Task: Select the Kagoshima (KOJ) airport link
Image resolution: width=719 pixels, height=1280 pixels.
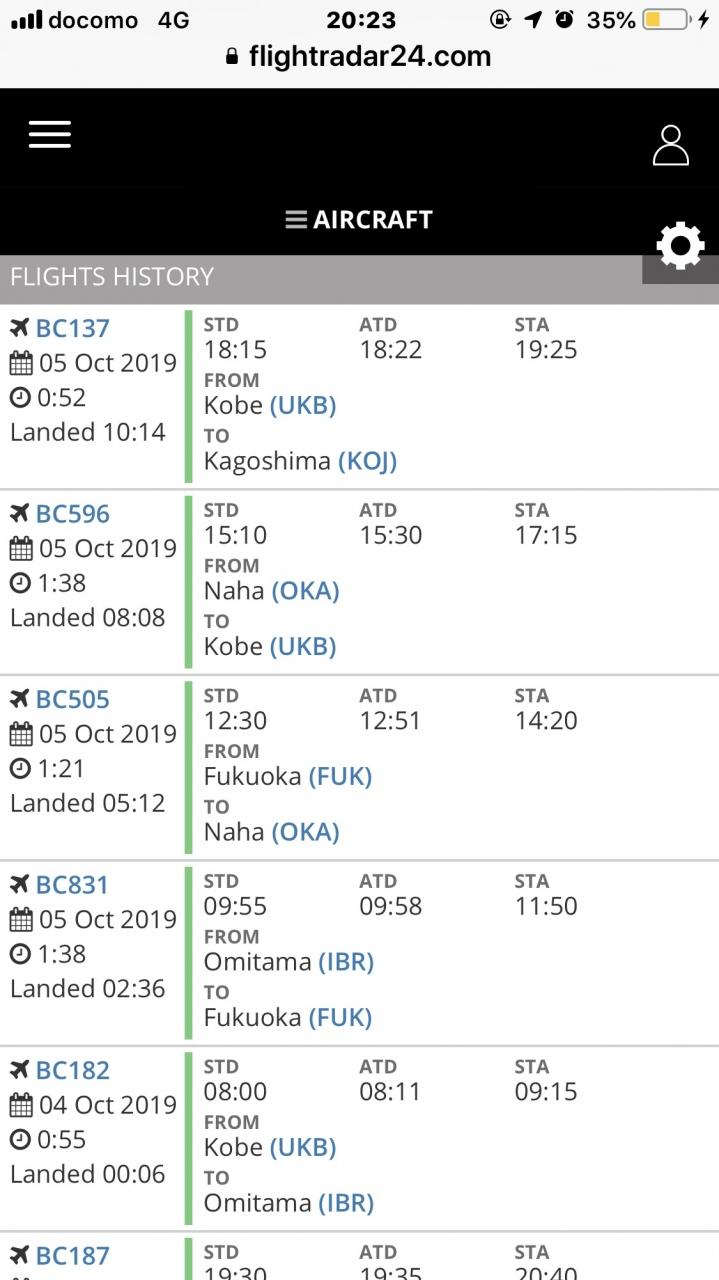Action: click(x=300, y=461)
